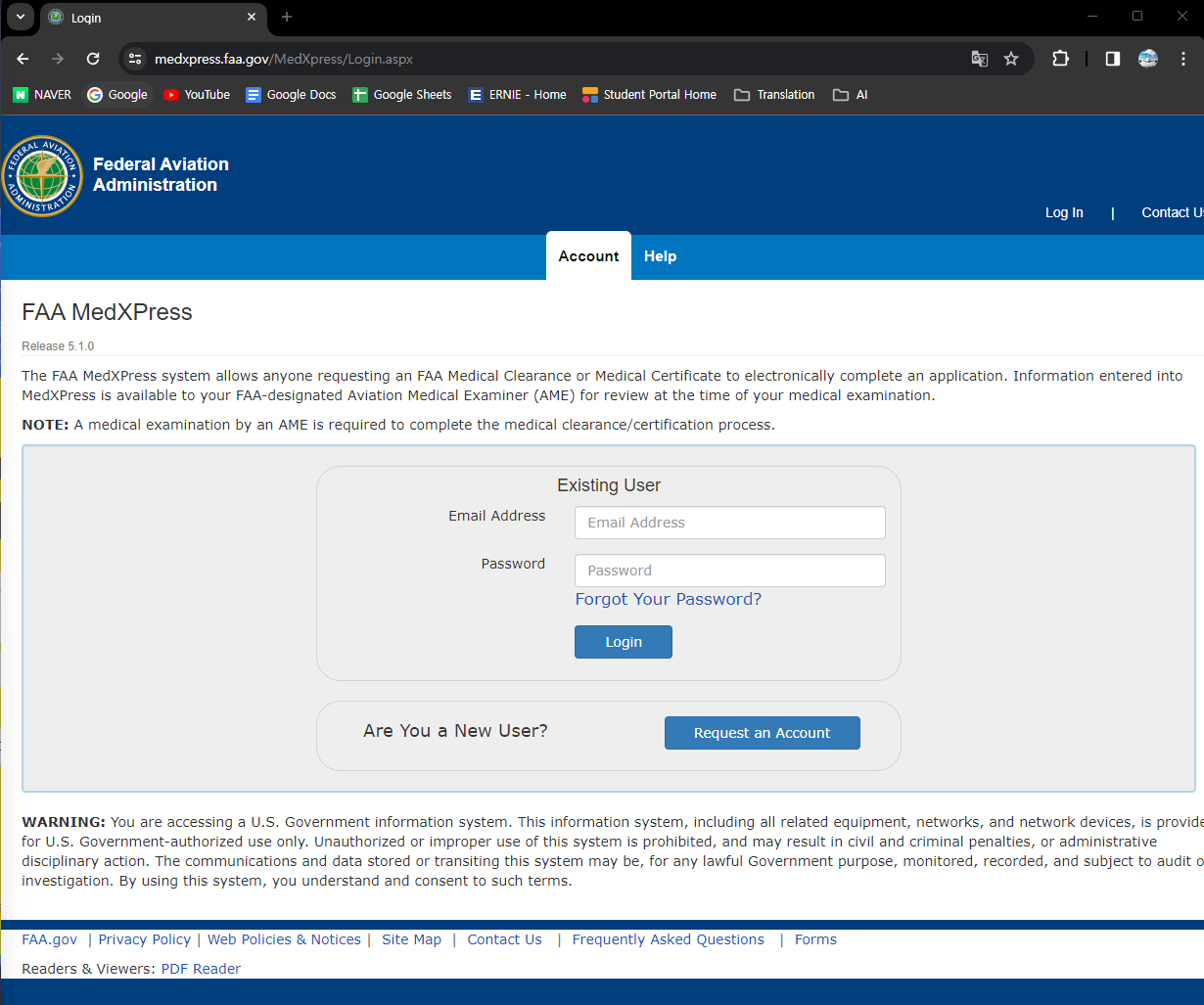
Task: Open the Google Sheets bookmark
Action: [x=402, y=95]
